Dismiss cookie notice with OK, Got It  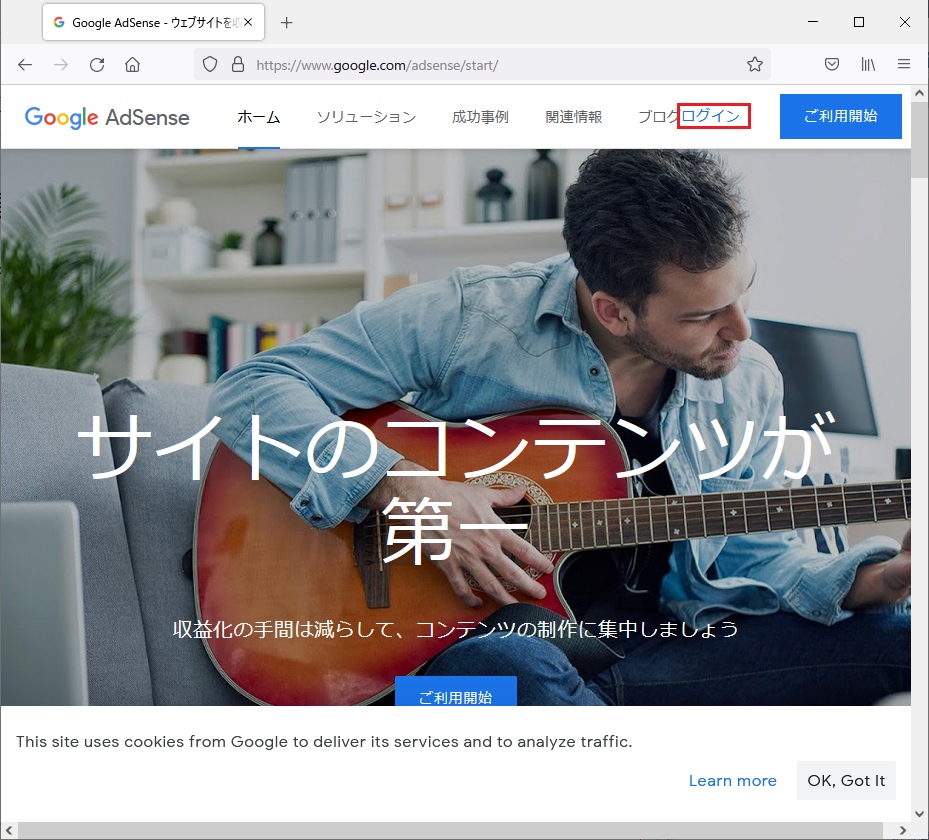(846, 781)
